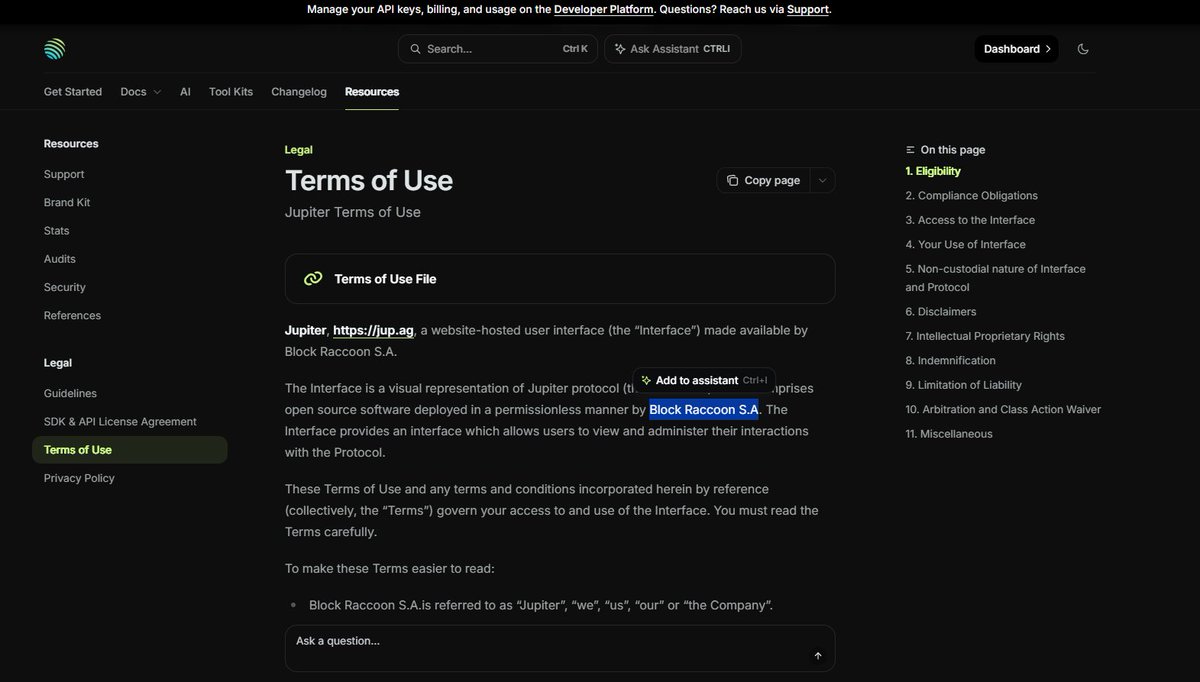Image resolution: width=1200 pixels, height=682 pixels.
Task: Toggle dark mode moon icon
Action: click(1083, 49)
